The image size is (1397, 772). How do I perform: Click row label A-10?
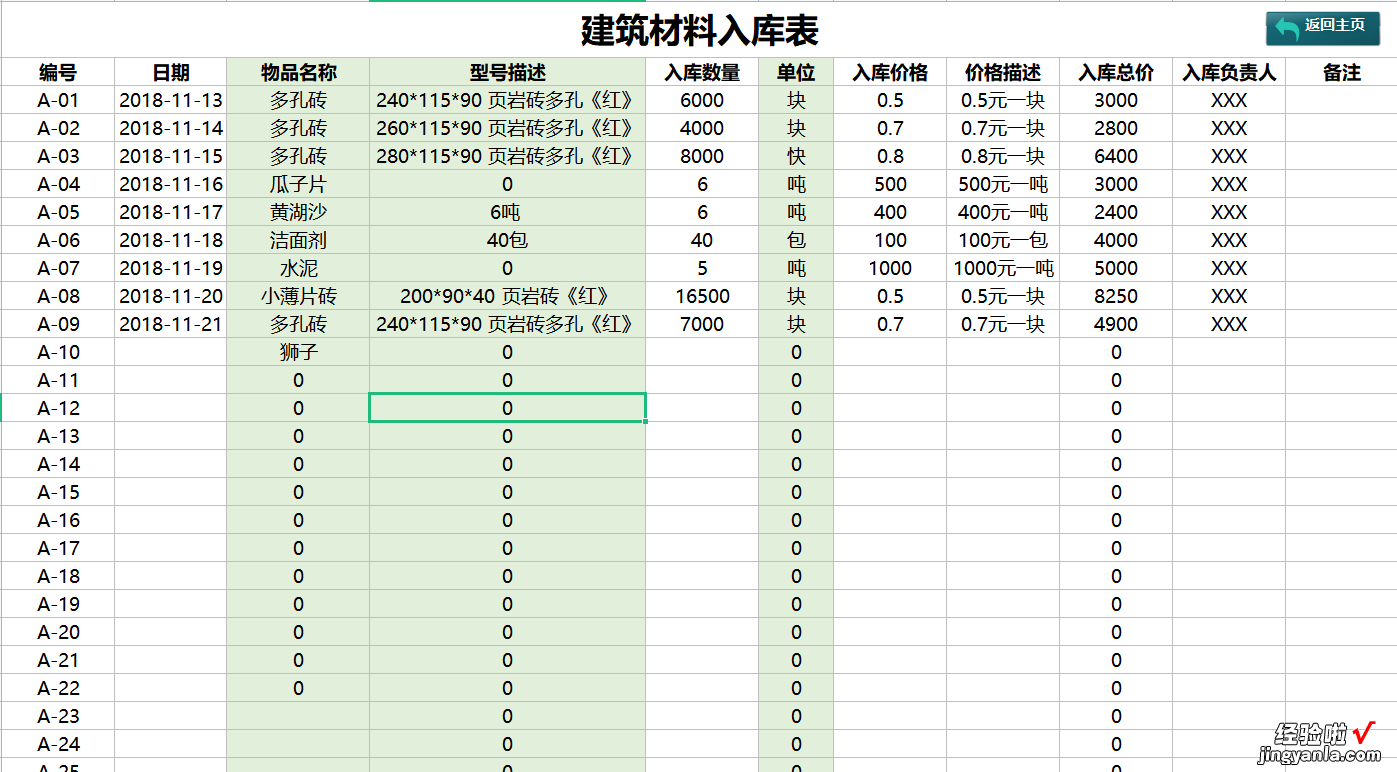click(58, 352)
